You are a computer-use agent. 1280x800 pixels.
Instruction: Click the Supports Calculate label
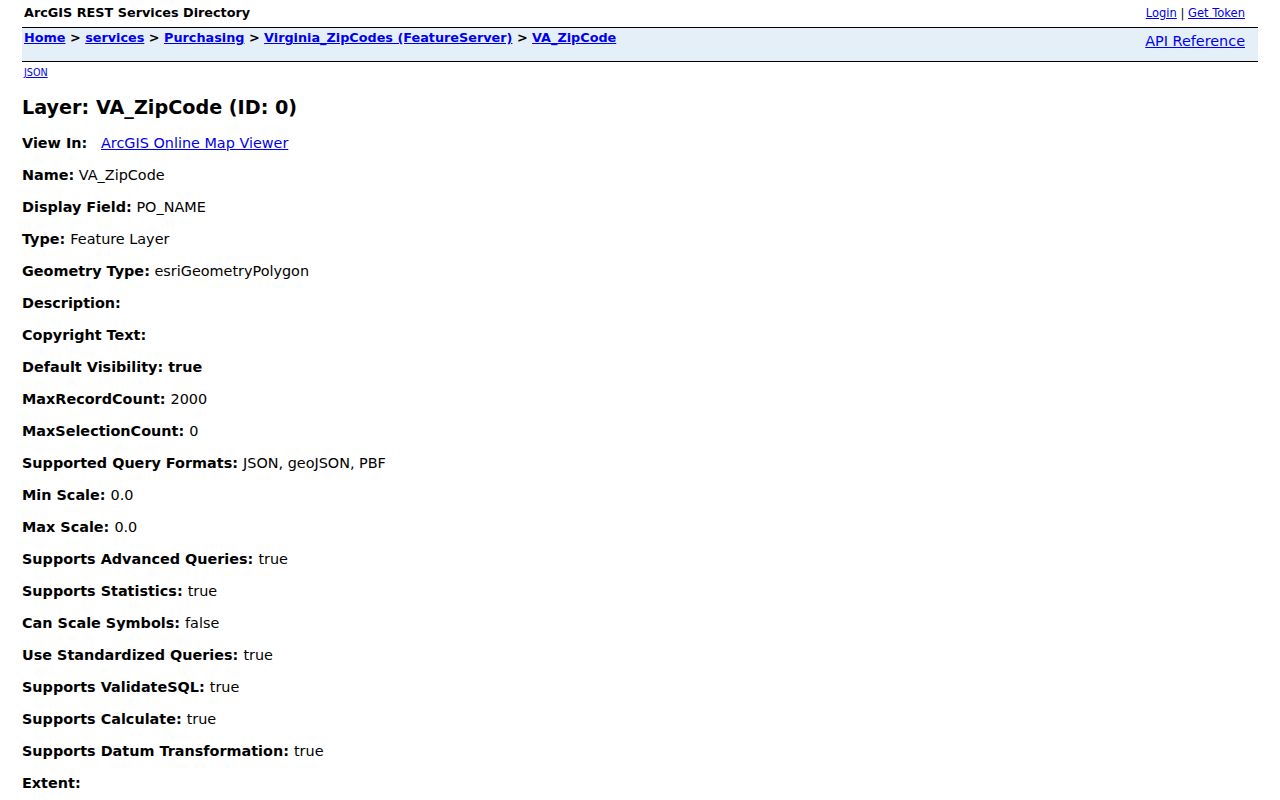tap(102, 719)
